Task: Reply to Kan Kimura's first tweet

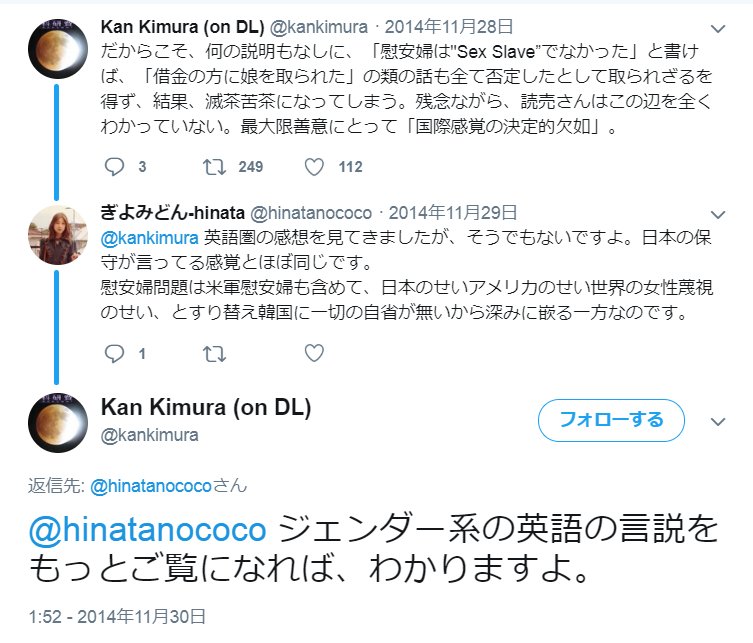Action: point(114,167)
